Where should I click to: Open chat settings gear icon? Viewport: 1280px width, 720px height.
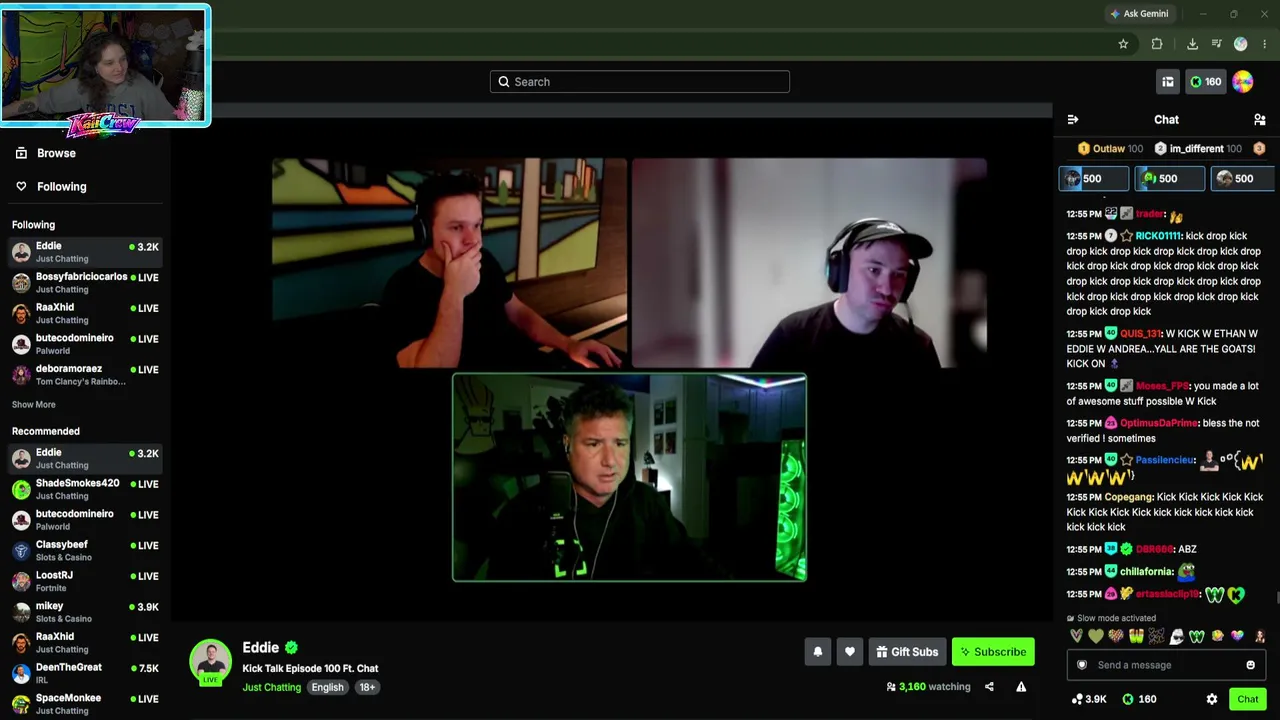click(1212, 700)
